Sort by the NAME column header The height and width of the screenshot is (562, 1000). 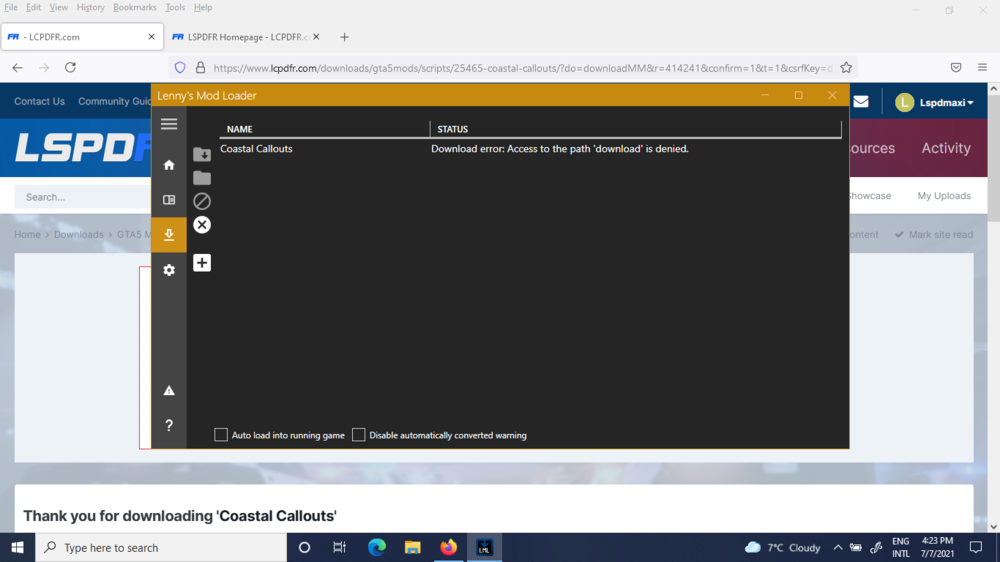point(240,129)
